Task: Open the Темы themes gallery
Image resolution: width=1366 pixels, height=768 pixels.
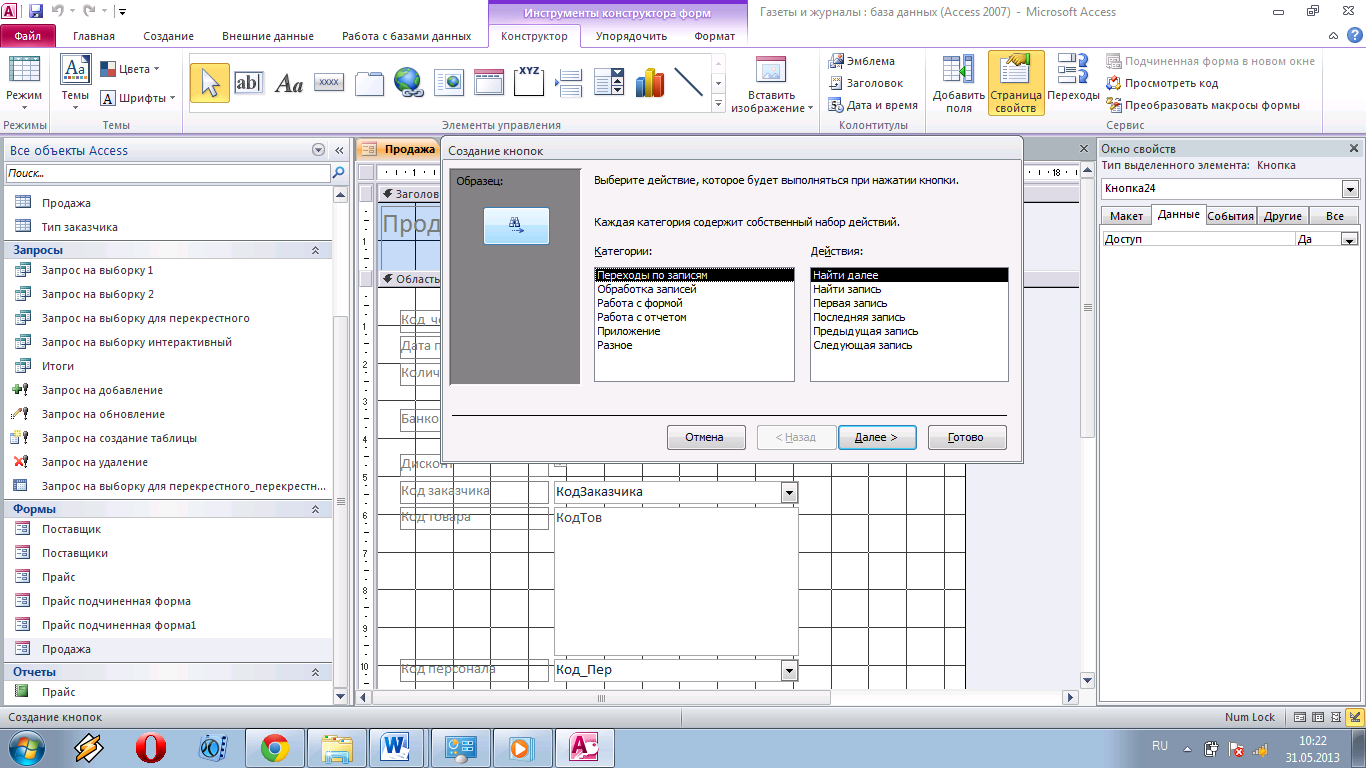Action: pyautogui.click(x=75, y=83)
